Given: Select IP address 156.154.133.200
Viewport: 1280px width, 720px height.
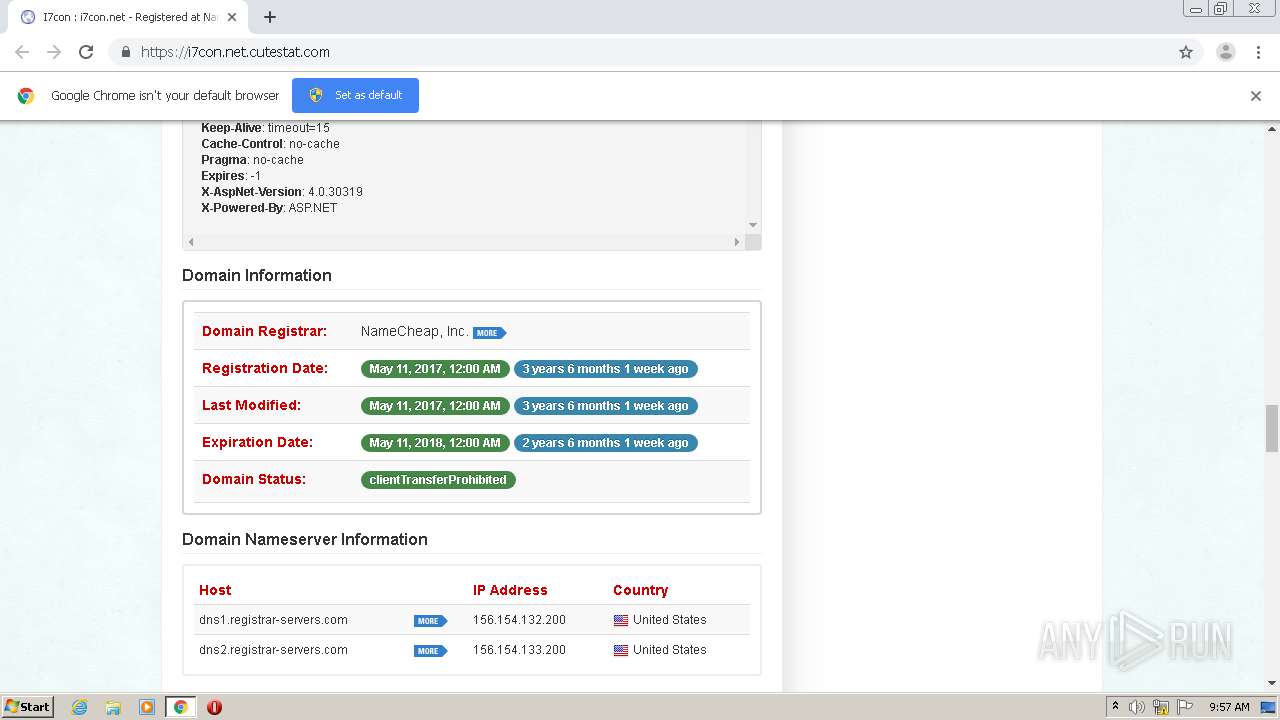Looking at the screenshot, I should tap(519, 650).
